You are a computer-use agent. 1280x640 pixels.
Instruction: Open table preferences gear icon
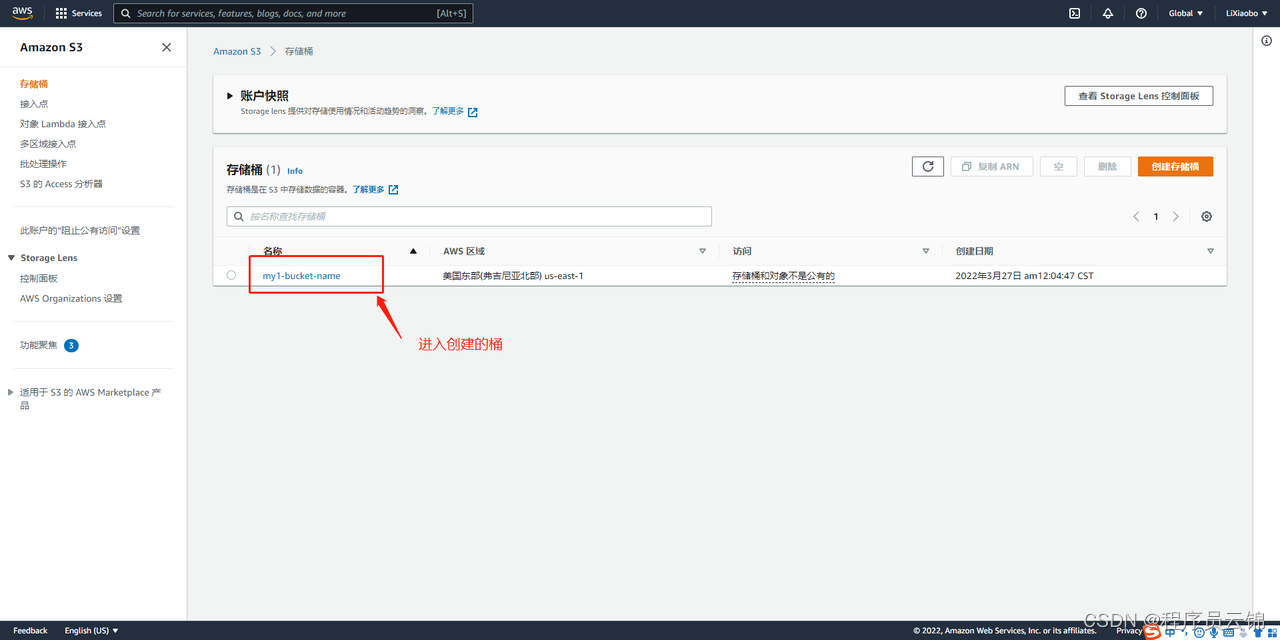click(1206, 217)
